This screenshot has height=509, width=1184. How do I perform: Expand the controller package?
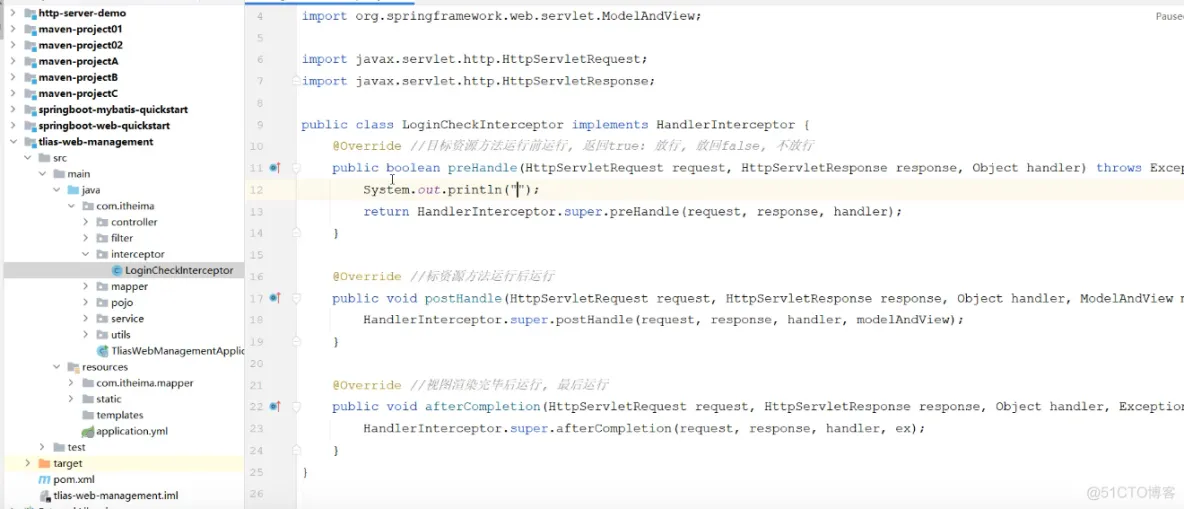pos(85,222)
